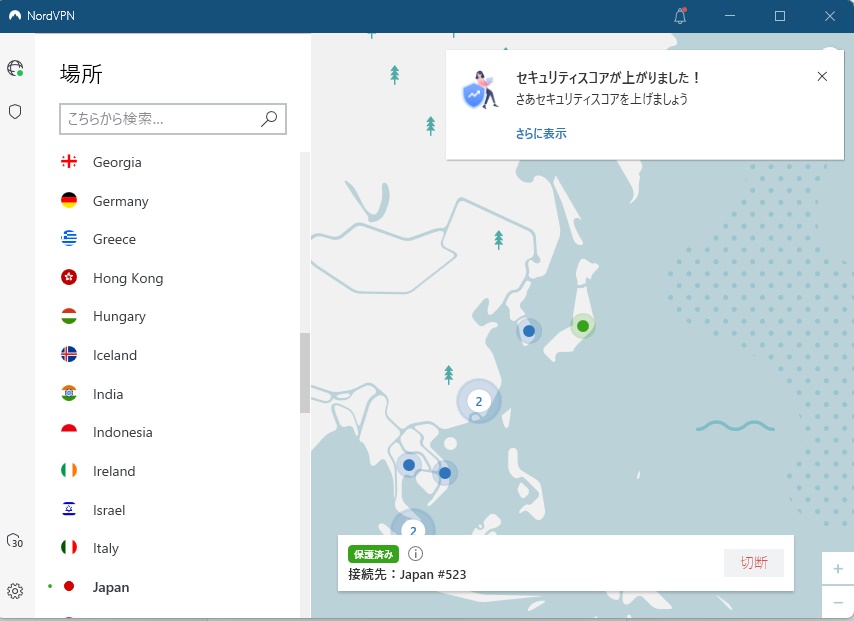
Task: Select Iceland in the country list
Action: (115, 355)
